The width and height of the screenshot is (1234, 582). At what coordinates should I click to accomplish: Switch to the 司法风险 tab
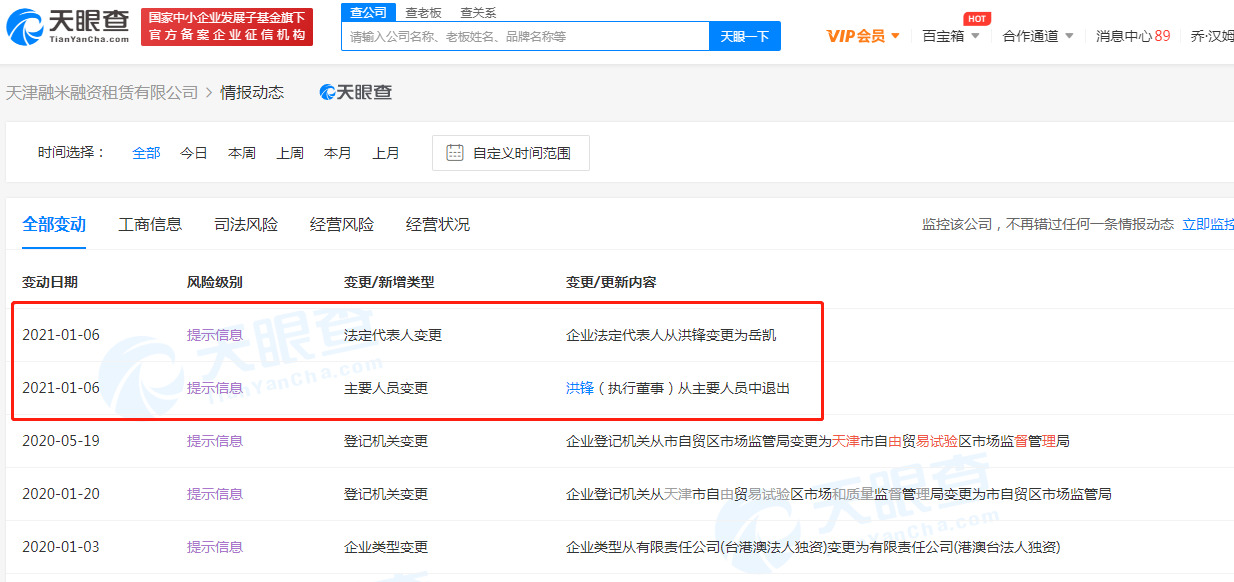[x=246, y=224]
